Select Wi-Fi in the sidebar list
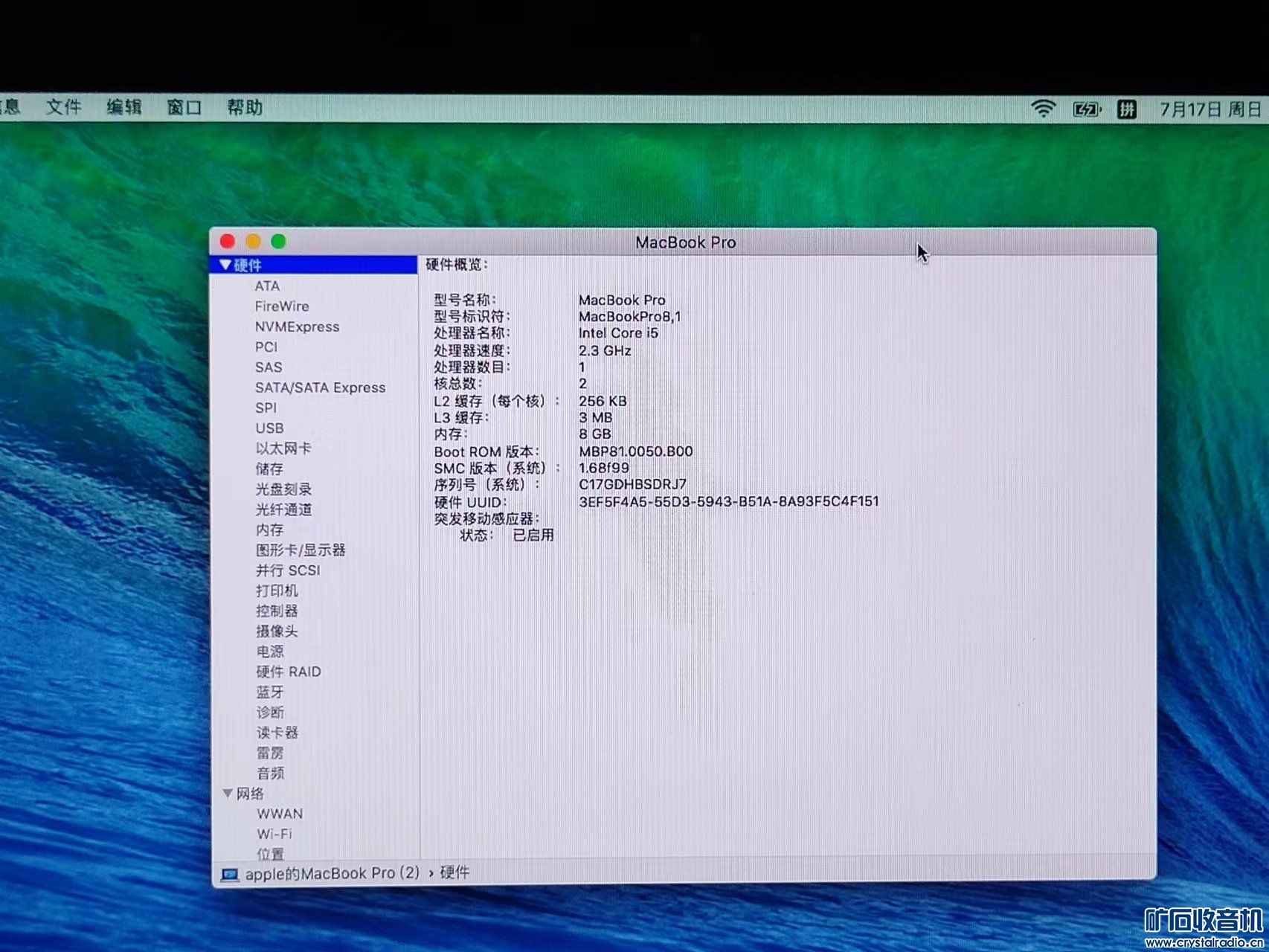This screenshot has height=952, width=1269. tap(274, 834)
